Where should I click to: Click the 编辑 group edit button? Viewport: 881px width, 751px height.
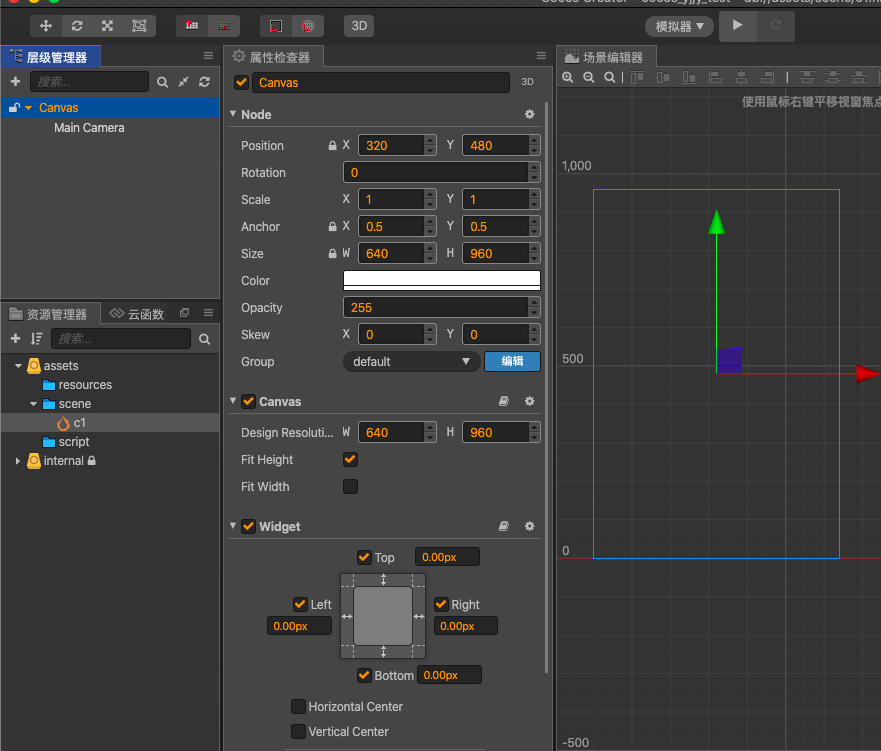tap(512, 361)
